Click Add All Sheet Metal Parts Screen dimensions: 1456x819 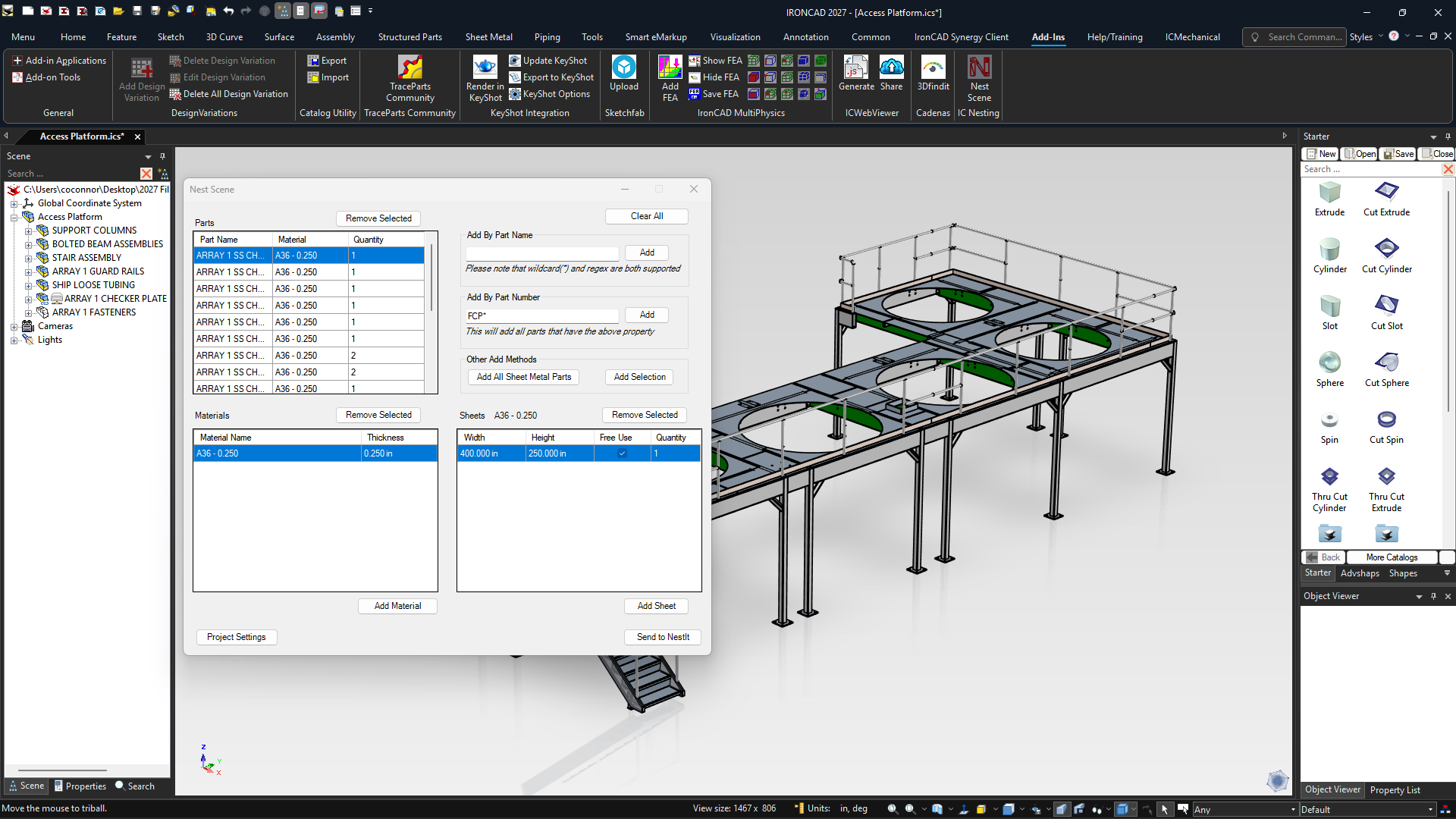tap(523, 377)
